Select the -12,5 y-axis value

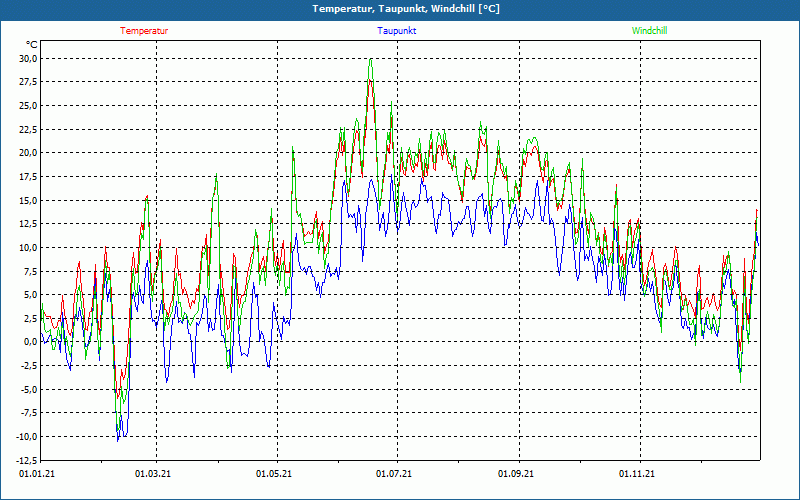point(27,460)
